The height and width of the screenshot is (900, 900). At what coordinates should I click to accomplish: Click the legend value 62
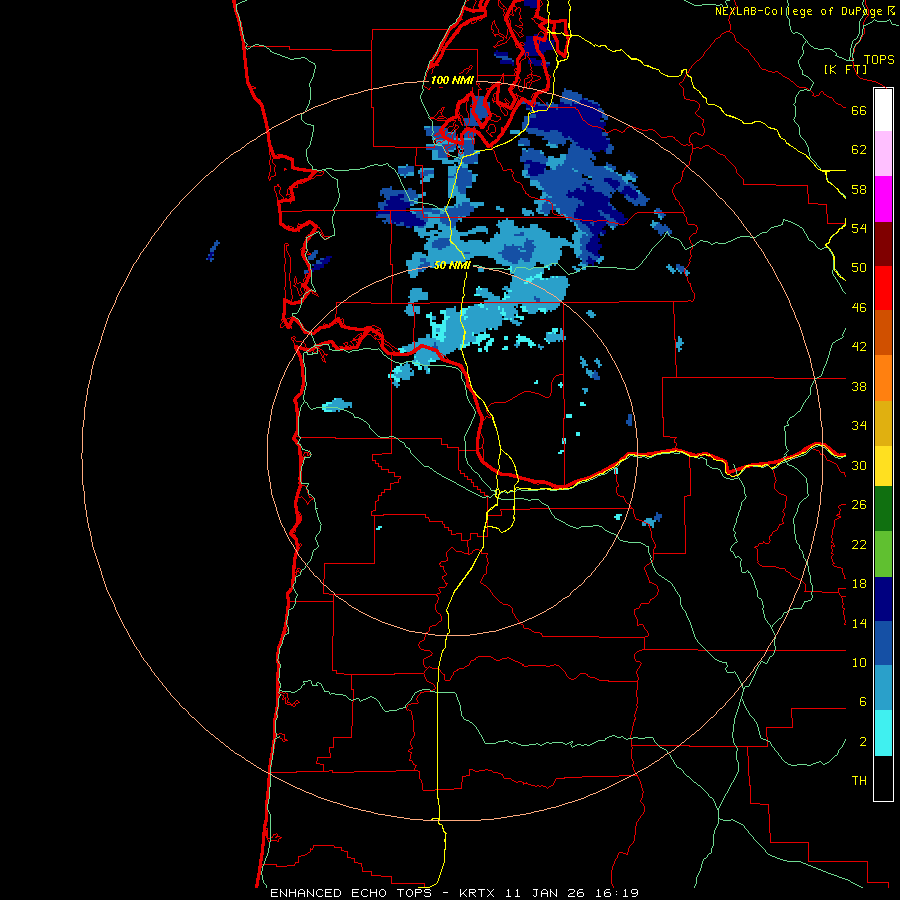click(859, 150)
